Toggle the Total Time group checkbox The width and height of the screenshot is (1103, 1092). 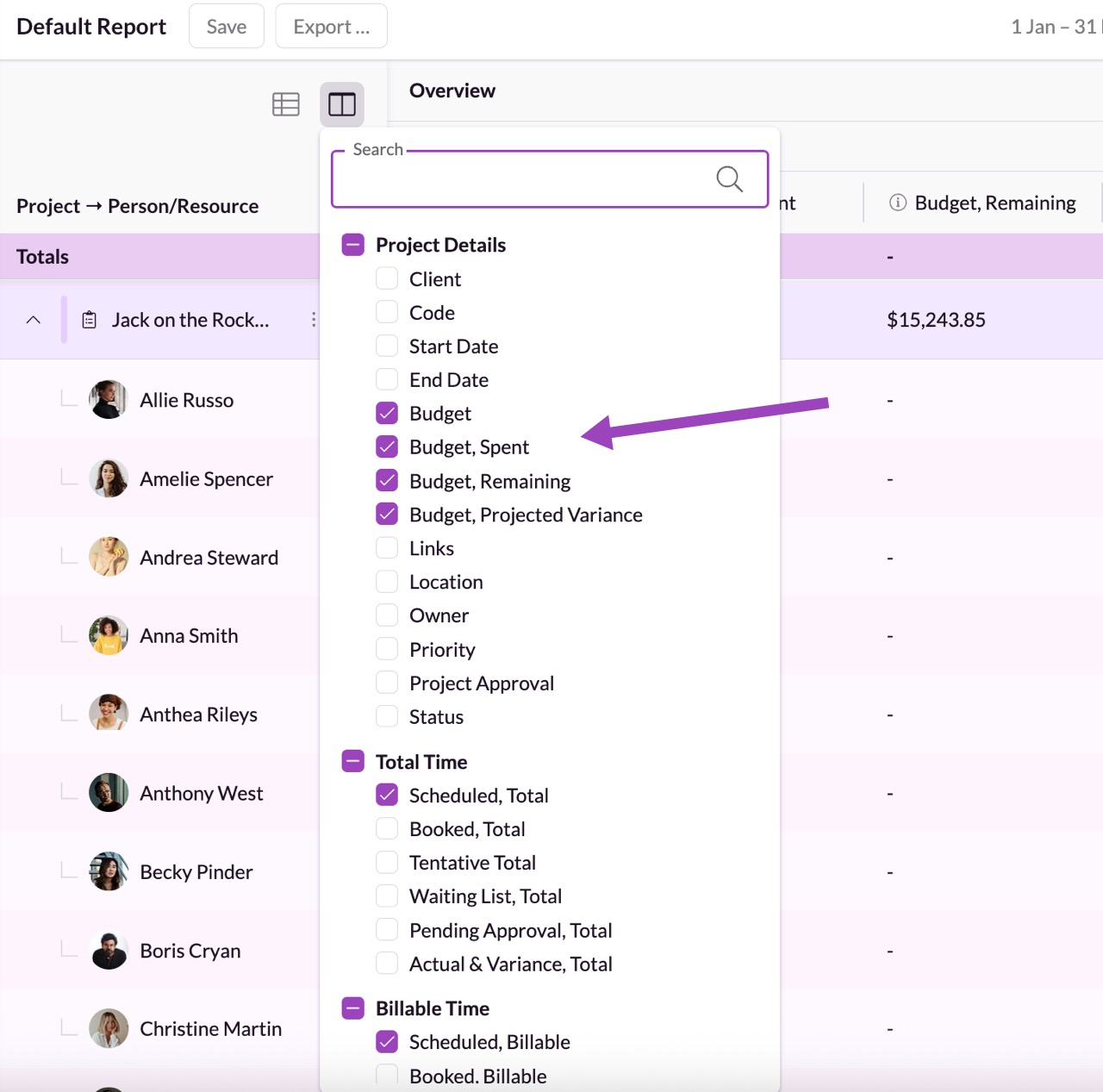pos(353,761)
